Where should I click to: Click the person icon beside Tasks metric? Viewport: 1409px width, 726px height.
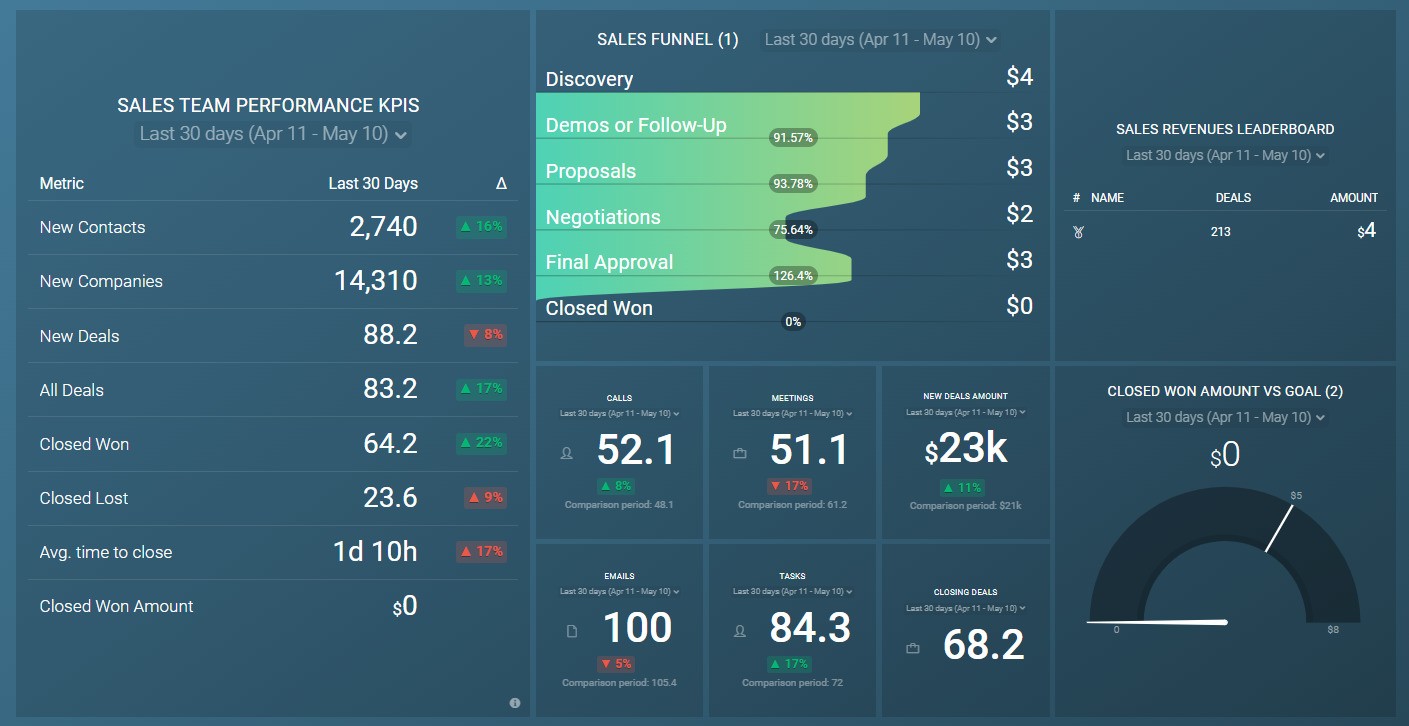pos(739,631)
